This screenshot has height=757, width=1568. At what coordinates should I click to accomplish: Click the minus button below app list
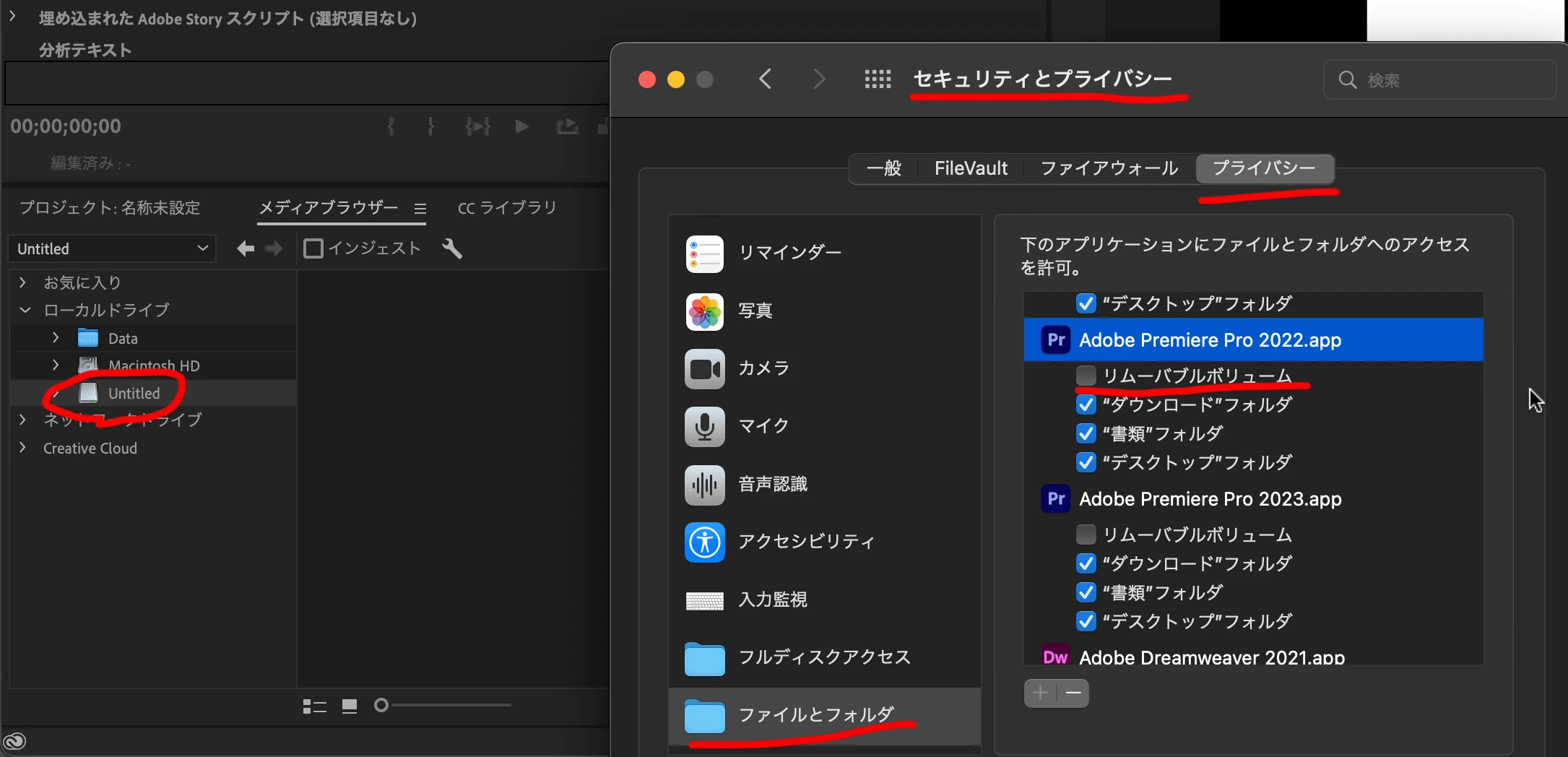pyautogui.click(x=1073, y=693)
